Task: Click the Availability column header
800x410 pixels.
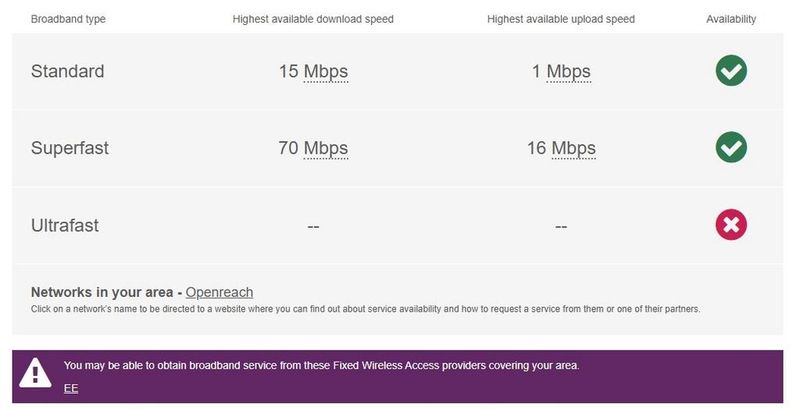Action: coord(731,19)
